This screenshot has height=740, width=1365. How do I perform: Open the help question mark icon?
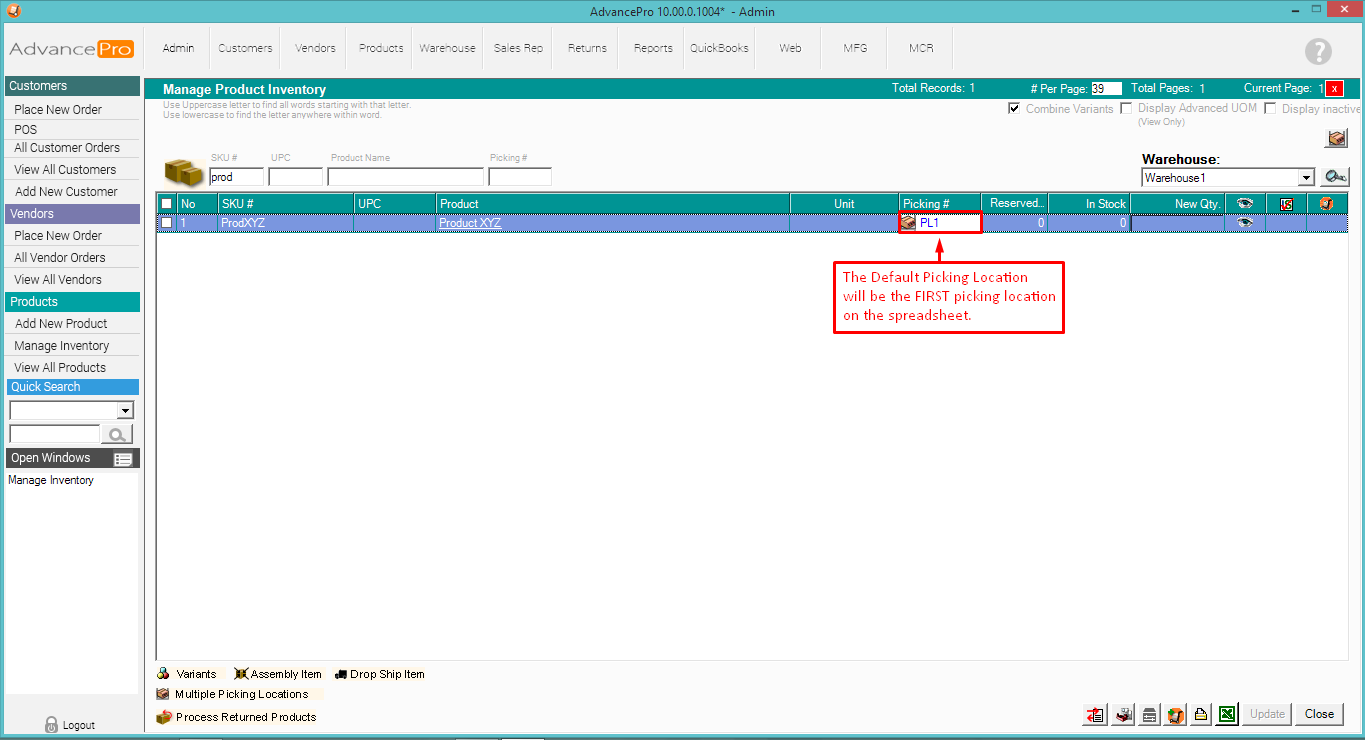pos(1318,52)
